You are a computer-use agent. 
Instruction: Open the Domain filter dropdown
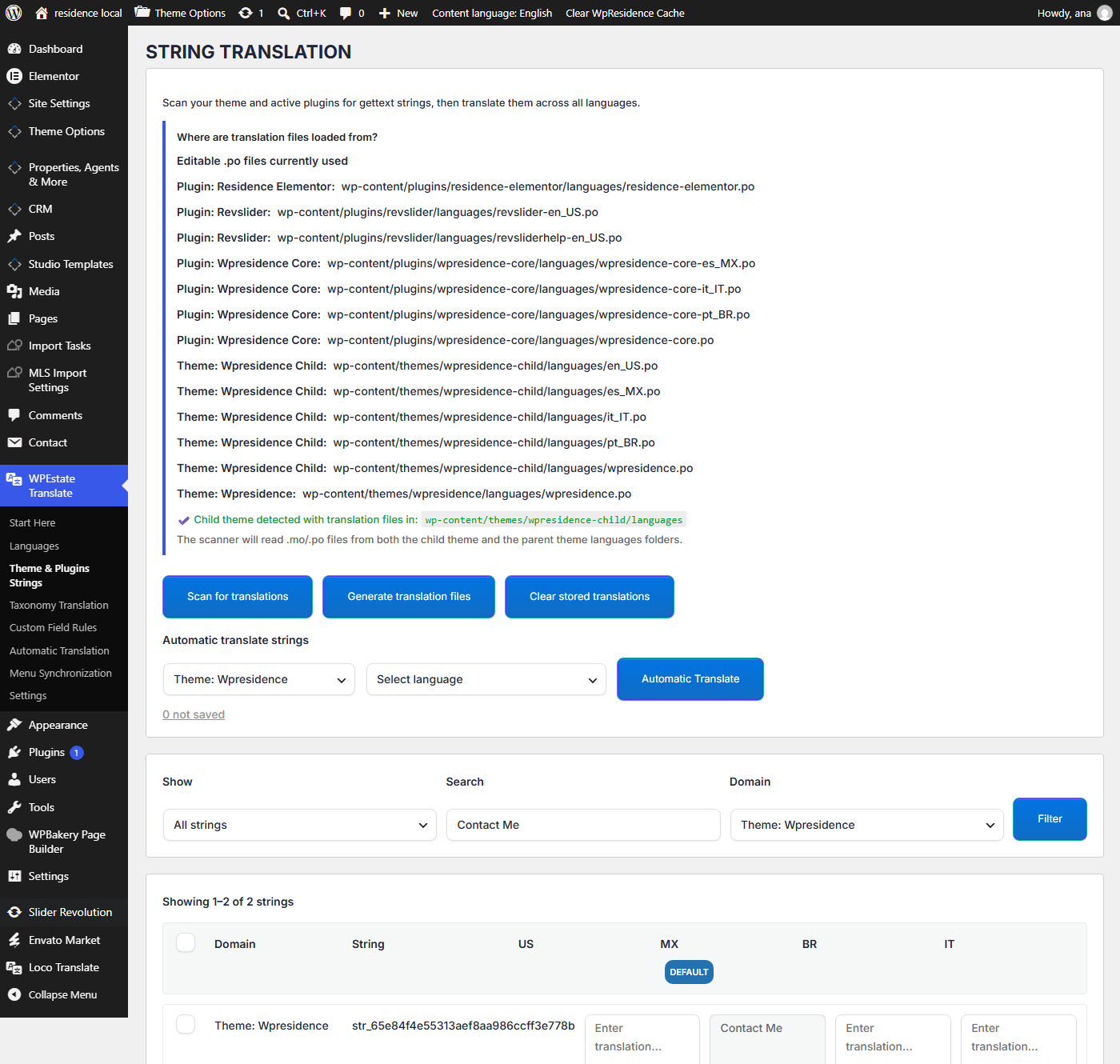coord(867,825)
